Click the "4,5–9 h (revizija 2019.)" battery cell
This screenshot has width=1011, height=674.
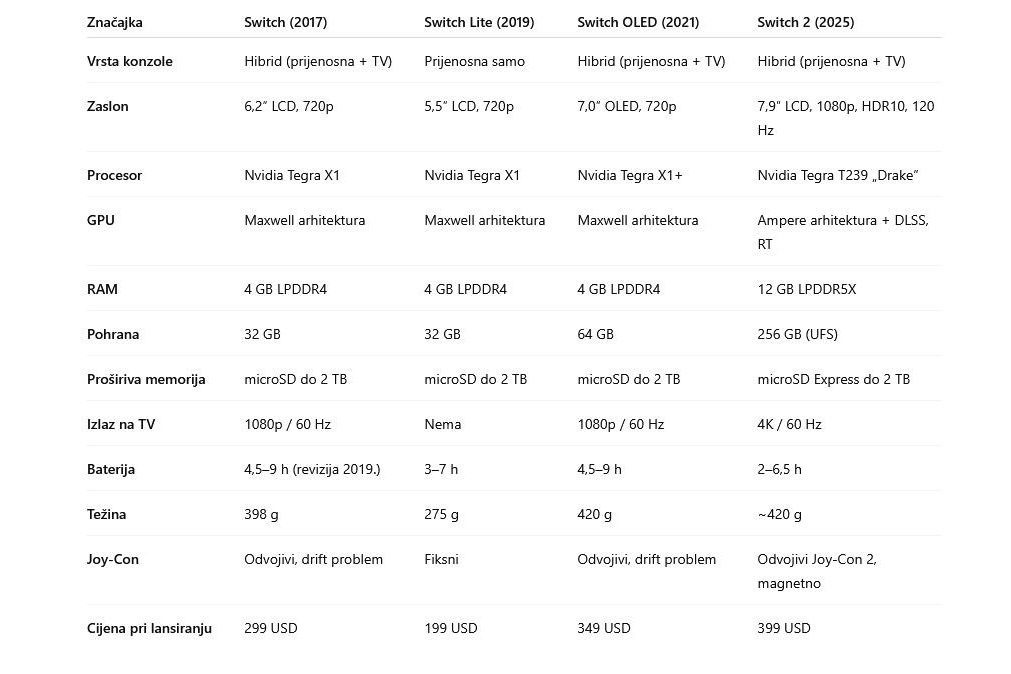pyautogui.click(x=312, y=469)
